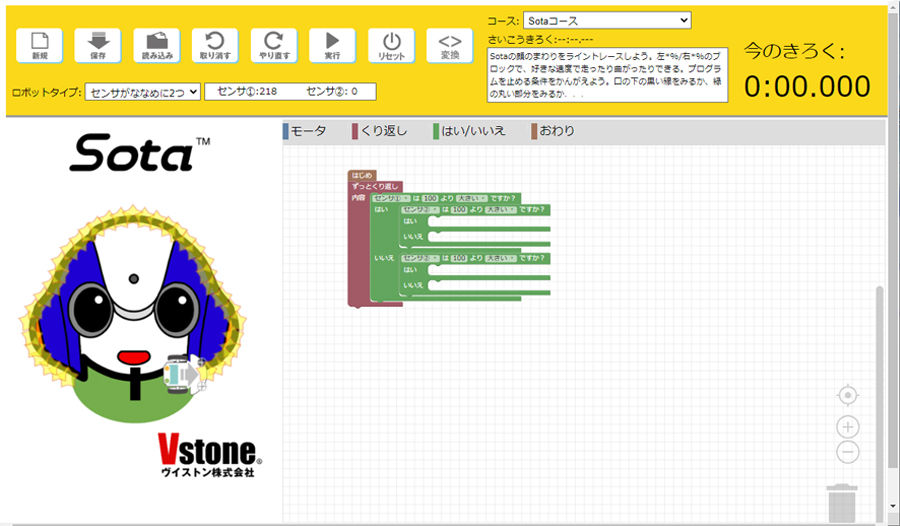Image resolution: width=900 pixels, height=526 pixels.
Task: Open the ロボットタイプ dropdown
Action: click(x=142, y=92)
